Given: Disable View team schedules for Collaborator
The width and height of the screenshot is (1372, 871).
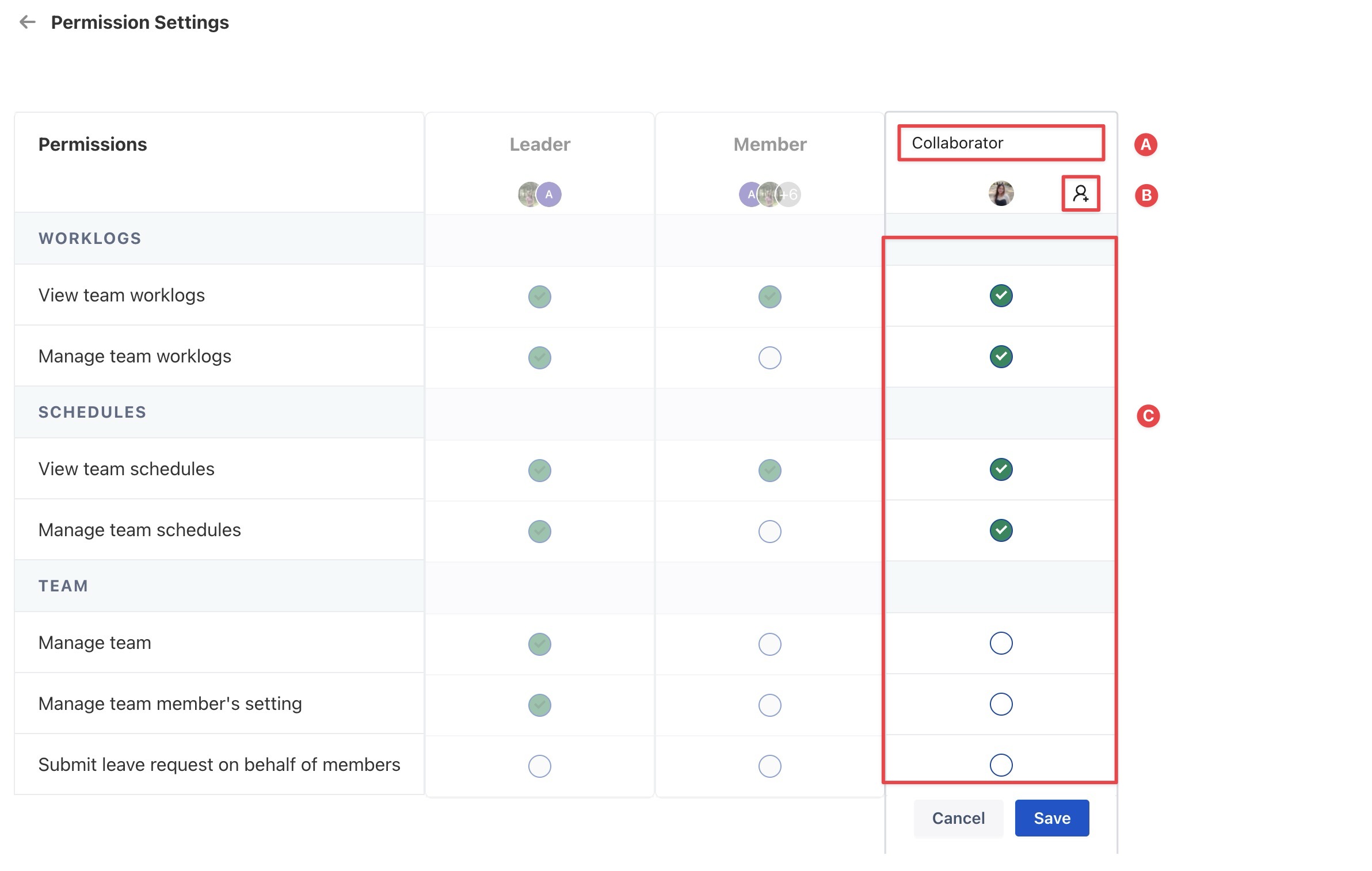Looking at the screenshot, I should tap(1001, 469).
